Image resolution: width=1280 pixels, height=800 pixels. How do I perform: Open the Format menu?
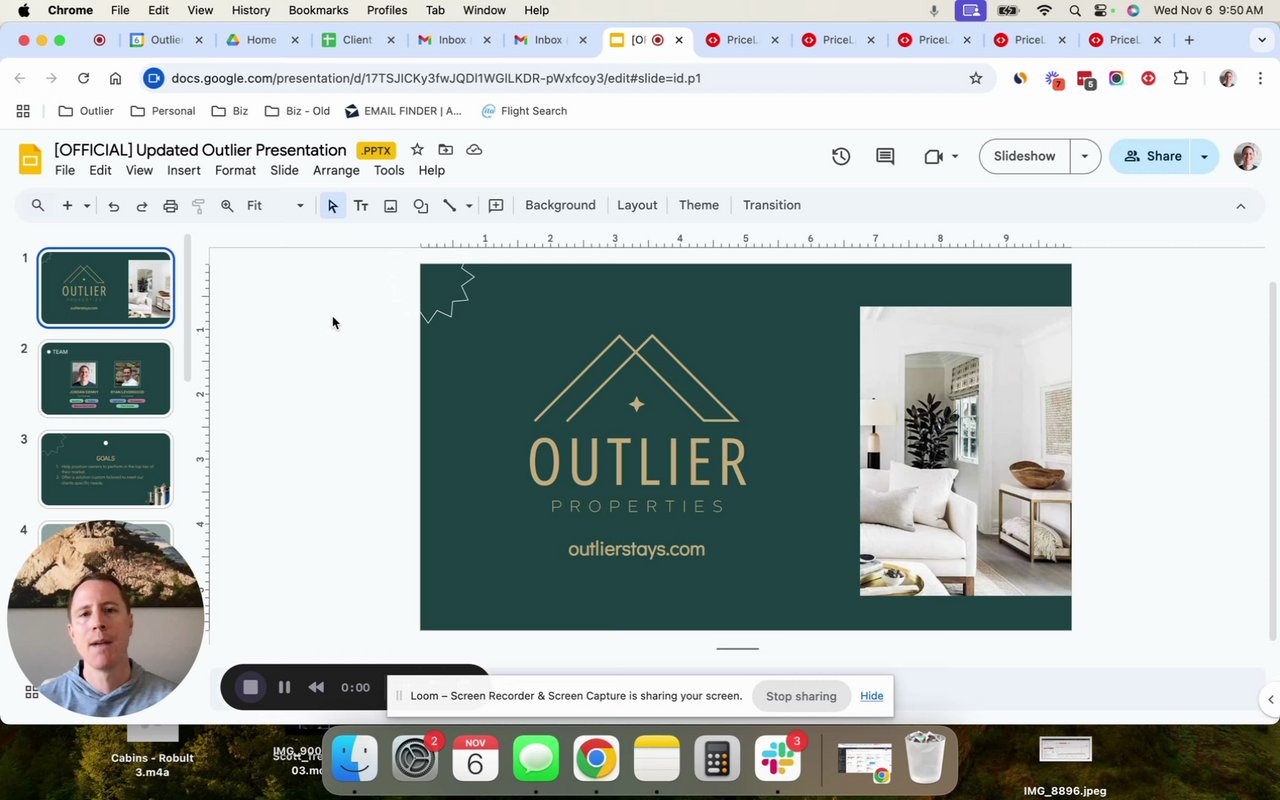pyautogui.click(x=235, y=170)
